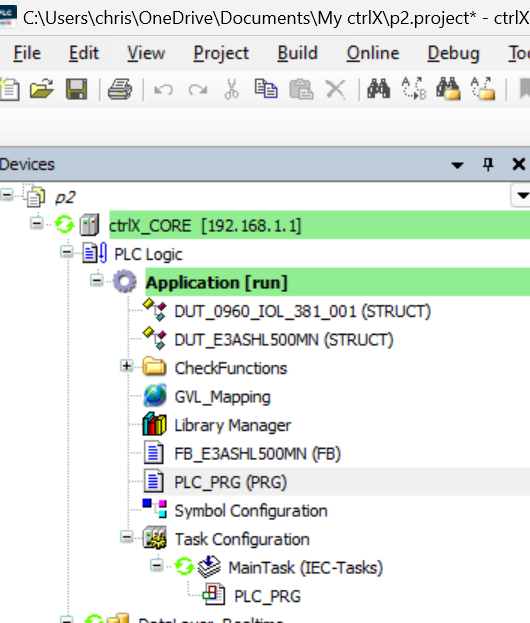
Task: Select PLC_PRG (PRG) program
Action: pyautogui.click(x=230, y=482)
